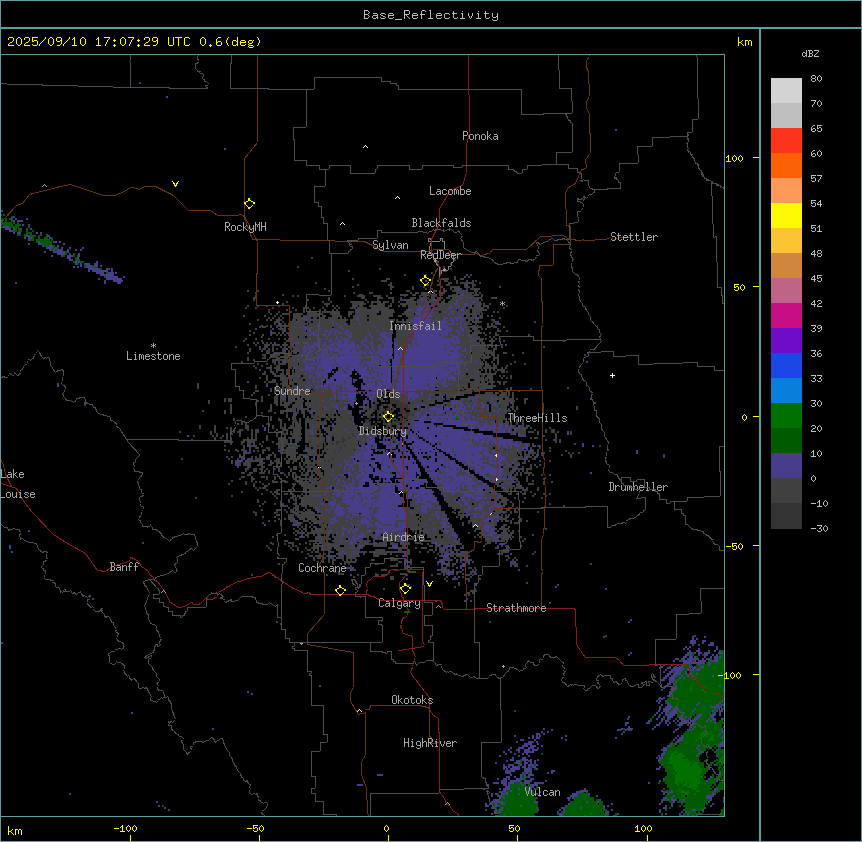
Task: Click the asterisk marker above Limestone
Action: click(x=153, y=346)
